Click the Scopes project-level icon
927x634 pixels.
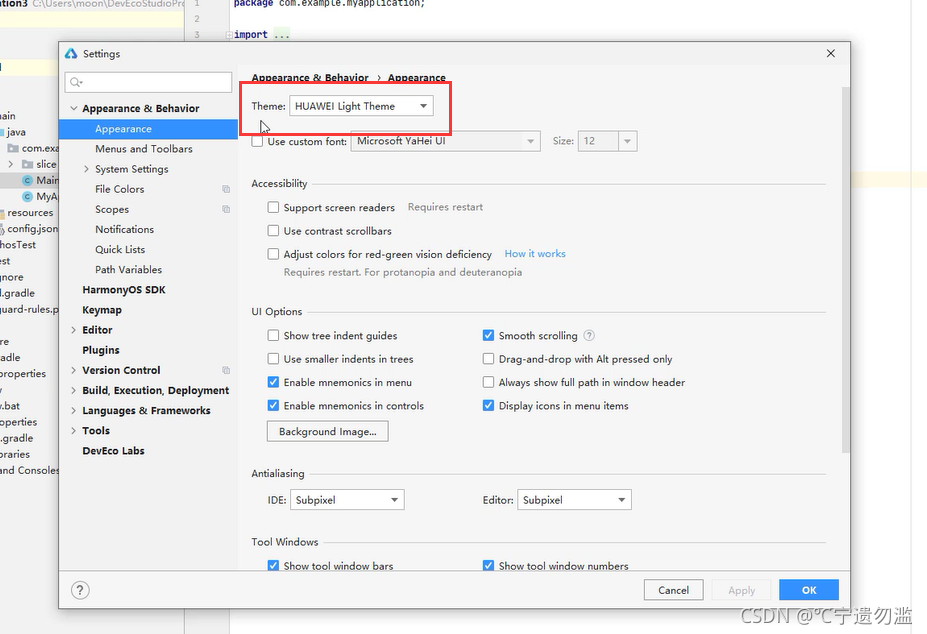click(226, 209)
